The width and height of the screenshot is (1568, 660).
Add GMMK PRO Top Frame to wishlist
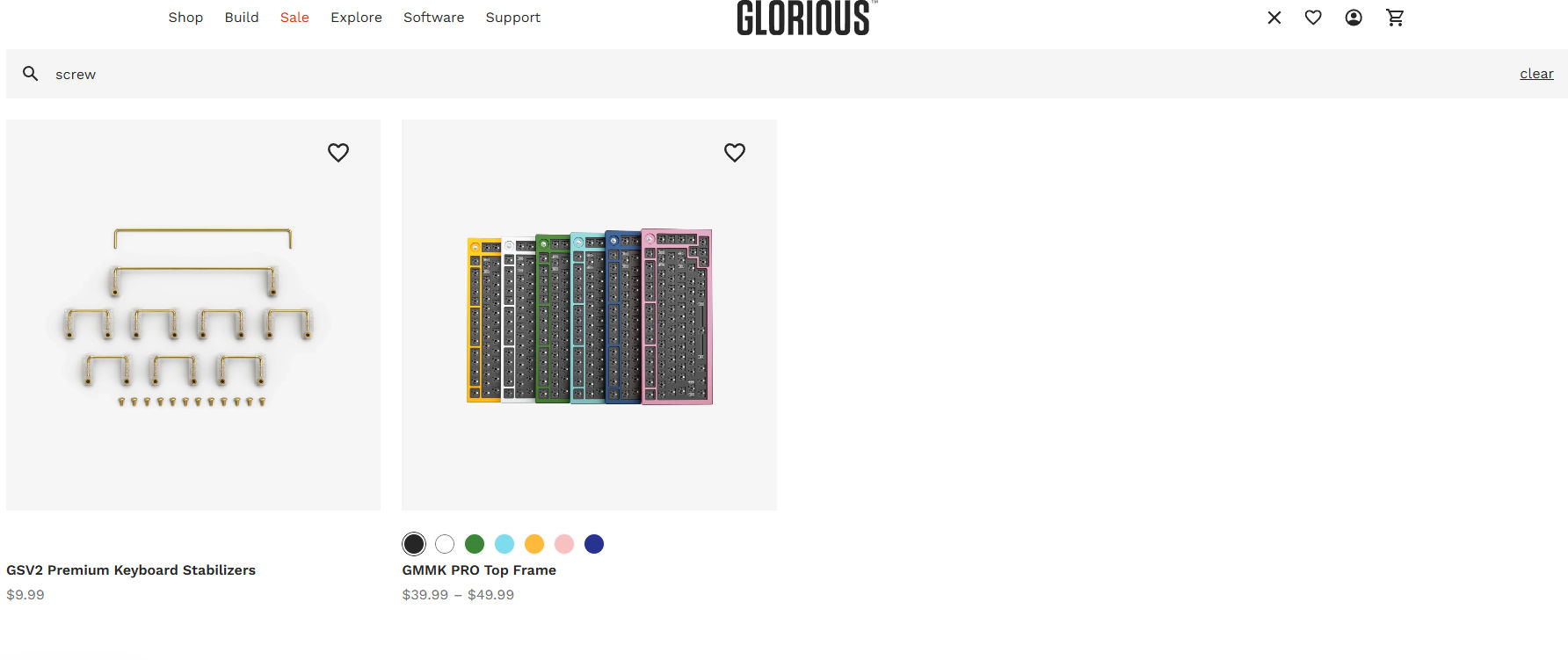pyautogui.click(x=735, y=153)
